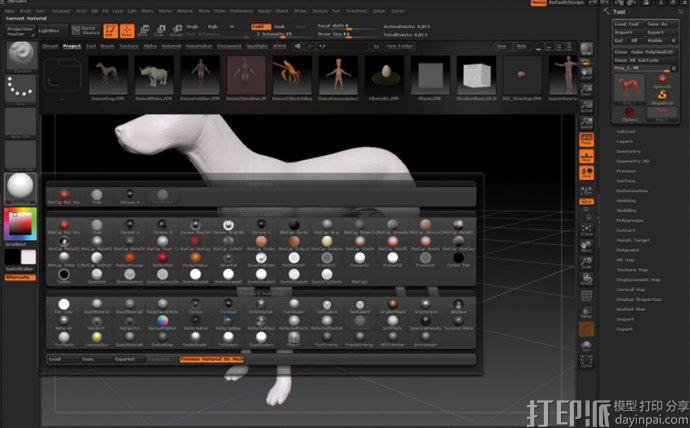Toggle Preview Material On Mesh
690x428 pixels.
coord(211,359)
